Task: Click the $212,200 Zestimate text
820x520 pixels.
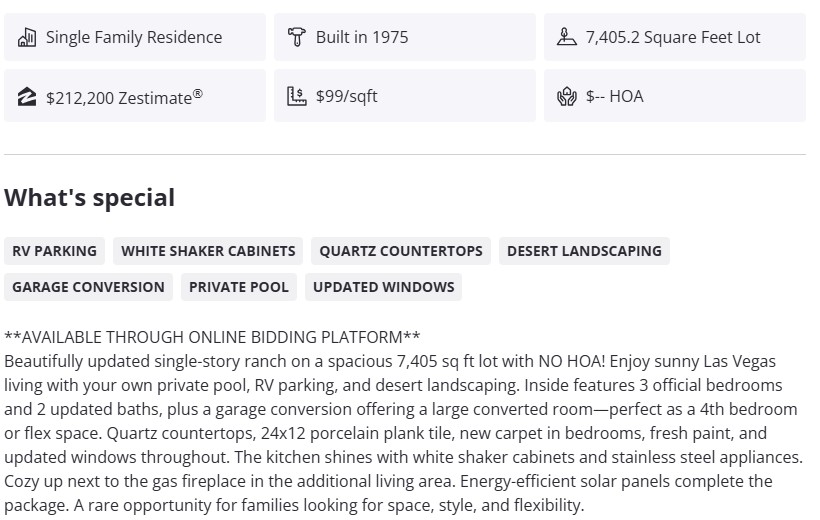Action: point(124,97)
